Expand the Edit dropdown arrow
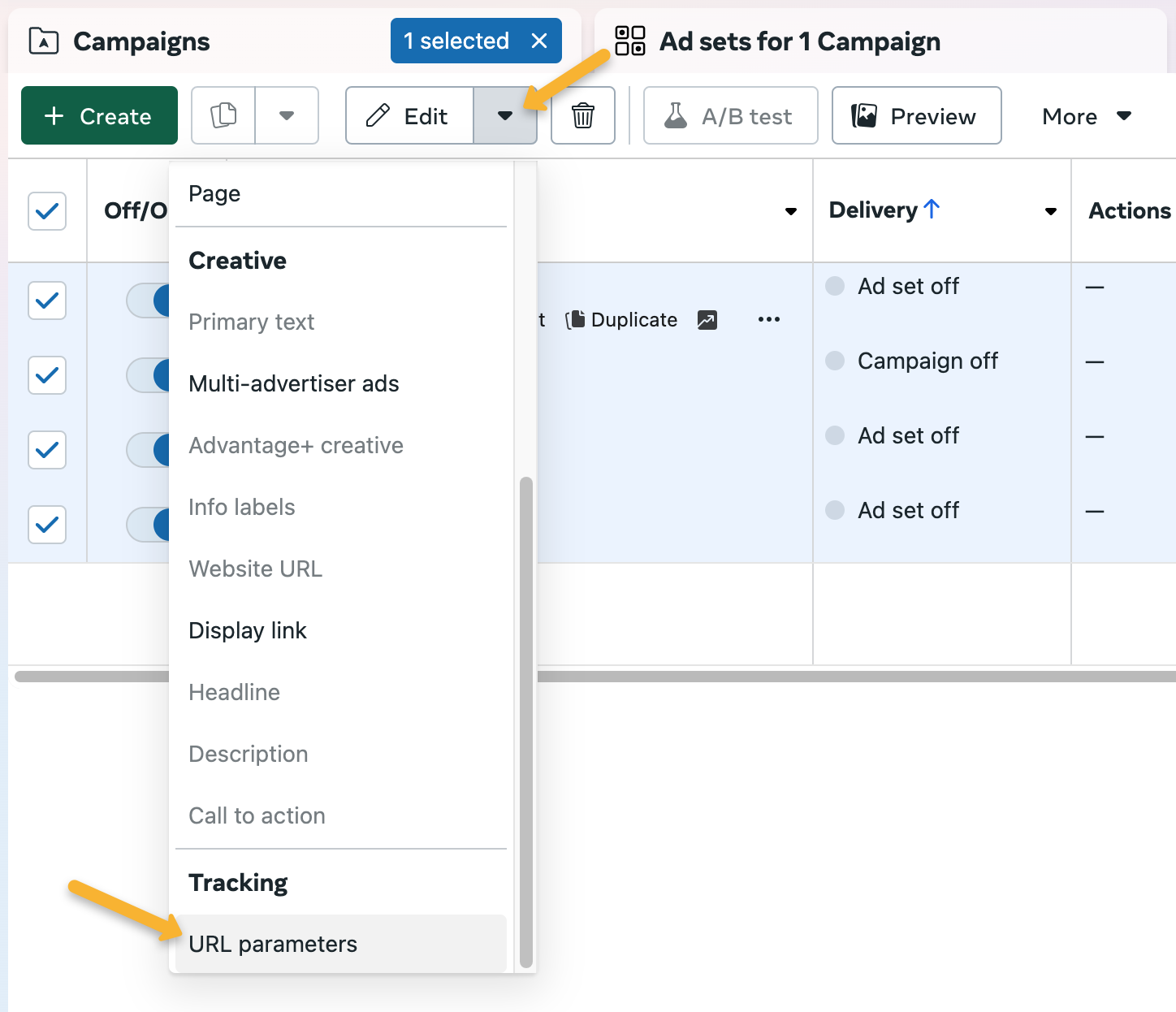This screenshot has width=1176, height=1012. [505, 116]
